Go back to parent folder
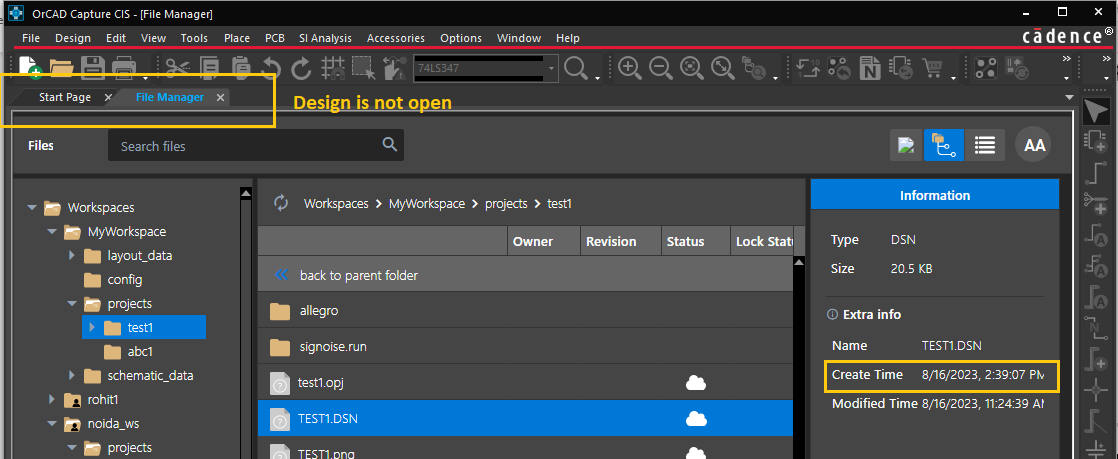This screenshot has height=459, width=1118. pos(358,275)
